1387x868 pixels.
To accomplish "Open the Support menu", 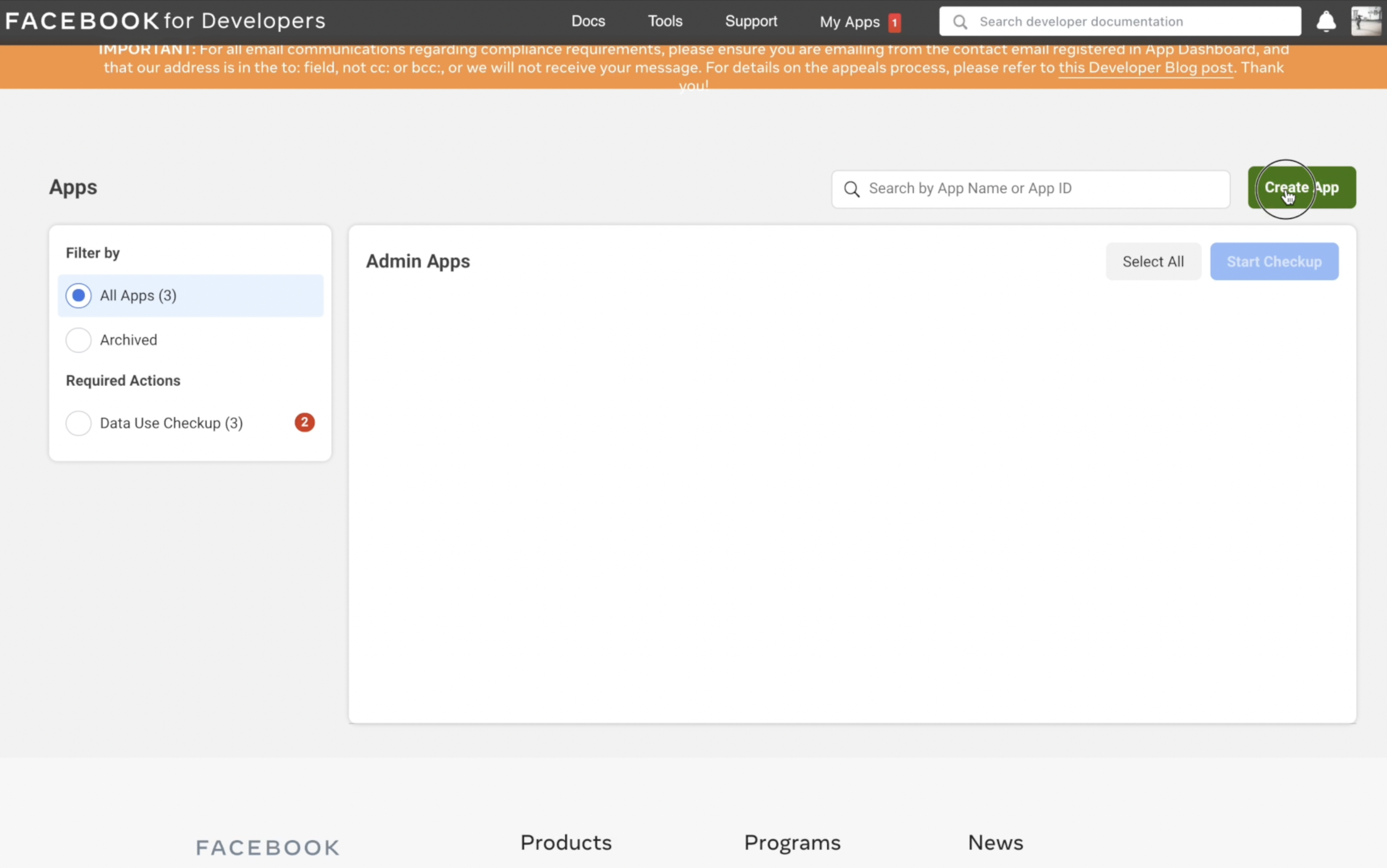I will coord(751,21).
